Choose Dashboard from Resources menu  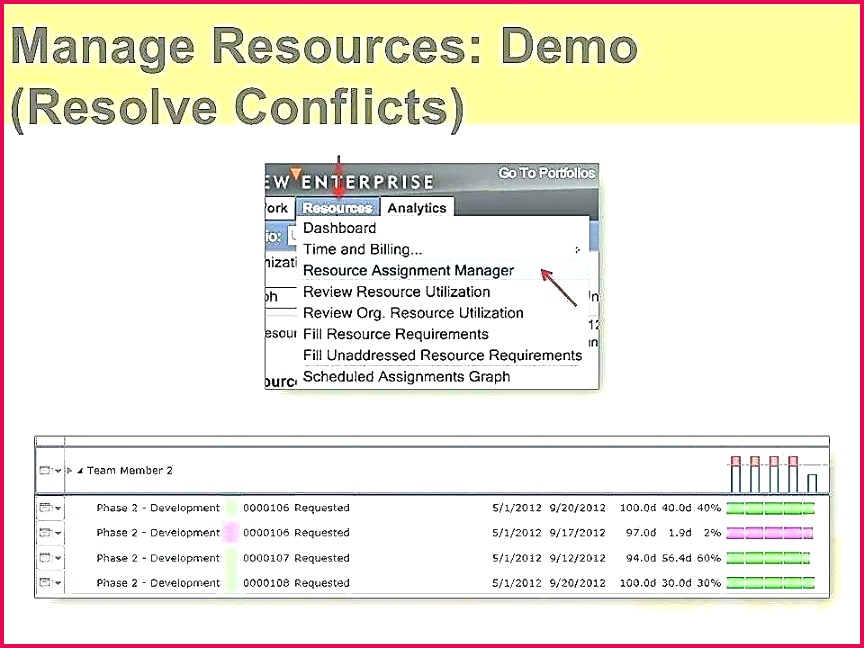click(339, 228)
